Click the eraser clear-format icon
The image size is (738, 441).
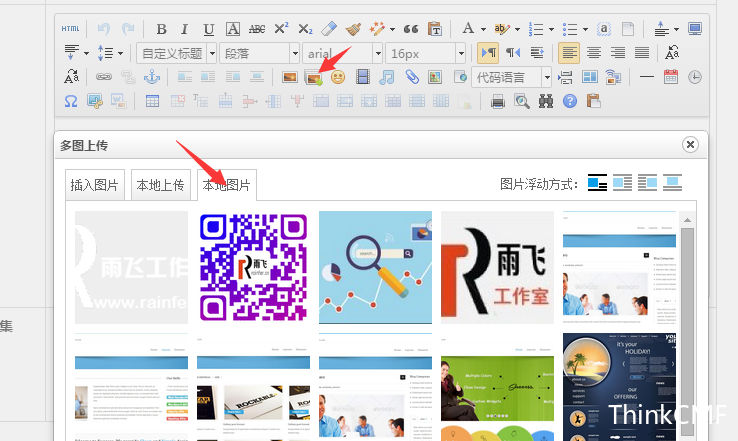click(329, 29)
